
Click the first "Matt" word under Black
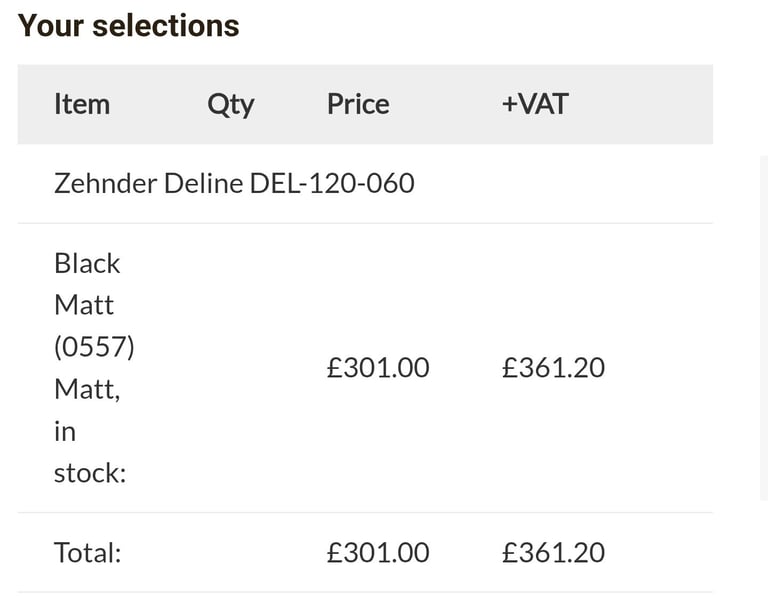click(84, 305)
